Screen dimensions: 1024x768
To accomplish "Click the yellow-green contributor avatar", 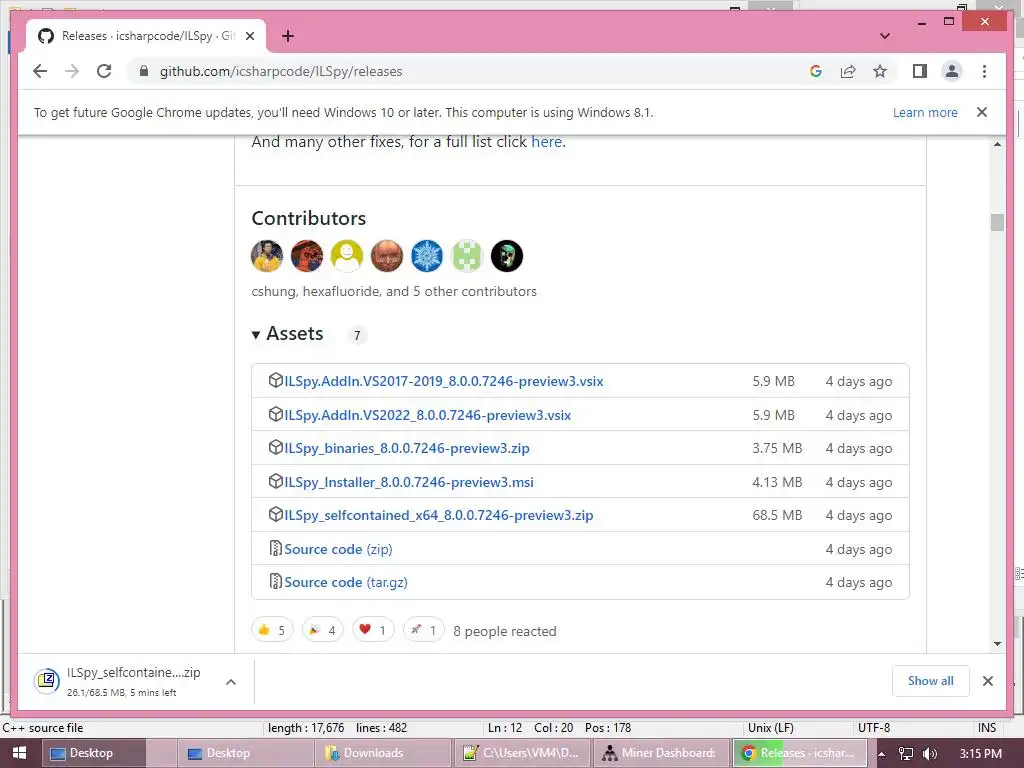I will [347, 256].
